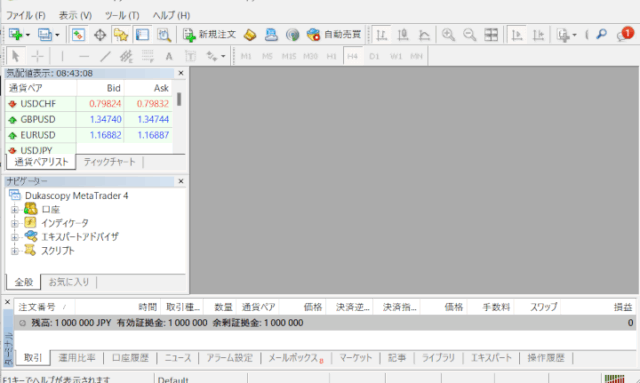This screenshot has width=640, height=383.
Task: Select the M1 timeframe button
Action: pyautogui.click(x=246, y=56)
